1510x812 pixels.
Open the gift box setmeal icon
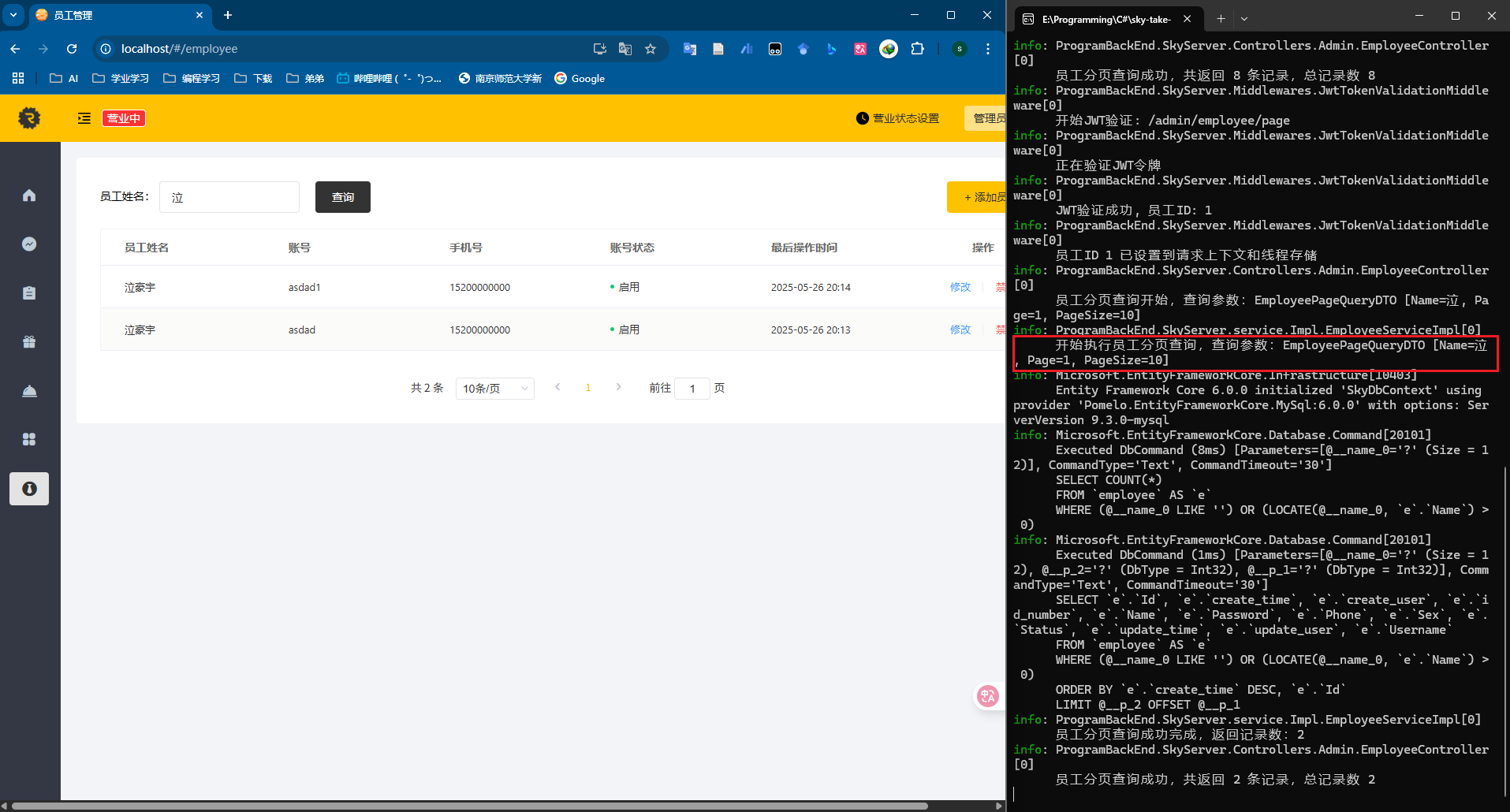click(x=29, y=342)
